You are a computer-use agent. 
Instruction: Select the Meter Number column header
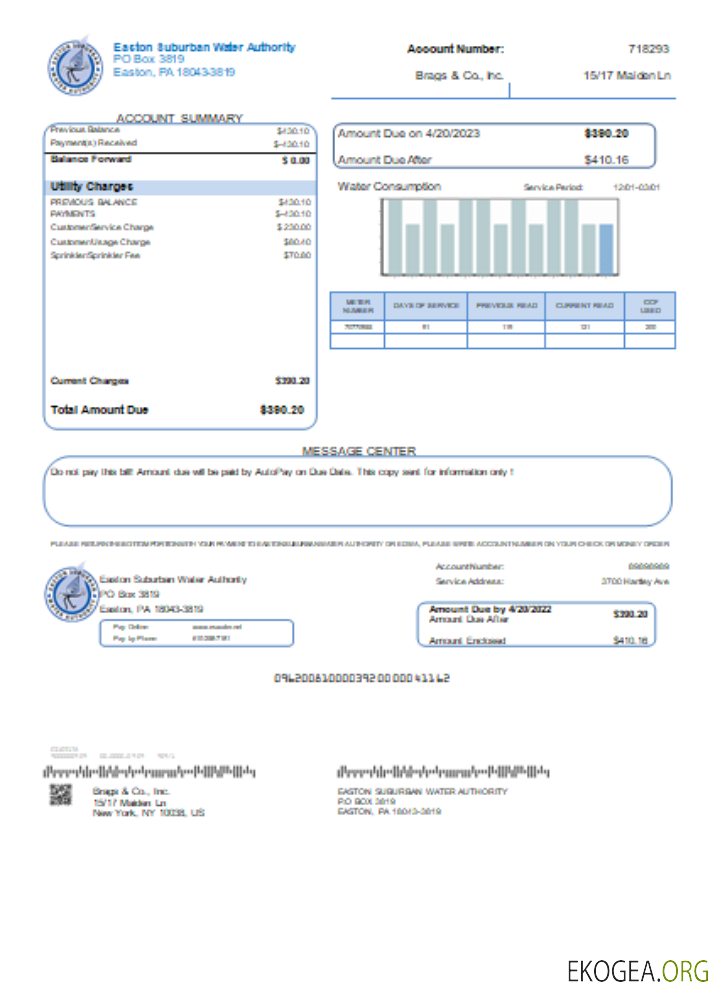(358, 306)
